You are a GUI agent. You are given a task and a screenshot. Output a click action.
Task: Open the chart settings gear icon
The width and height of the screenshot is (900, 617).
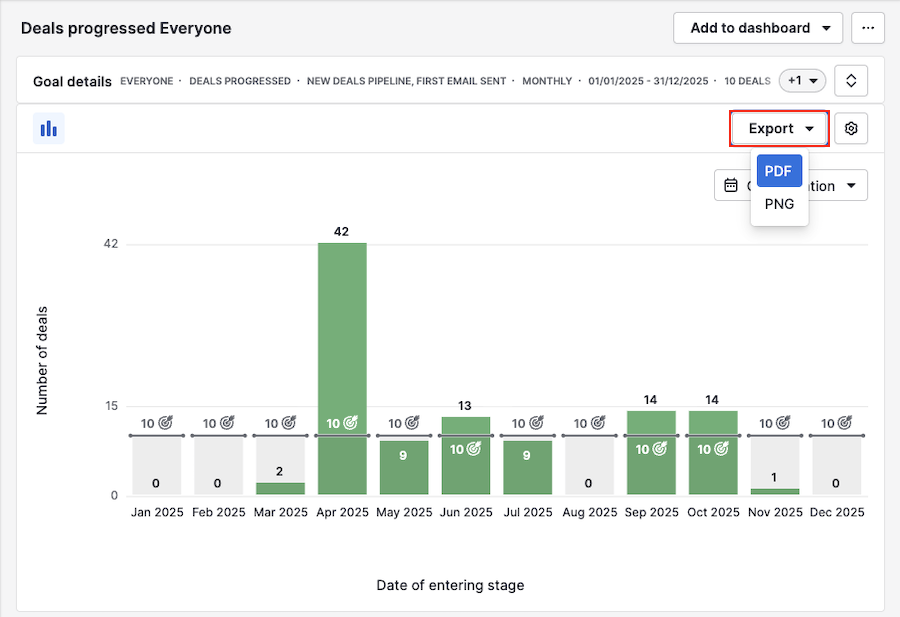[x=851, y=129]
